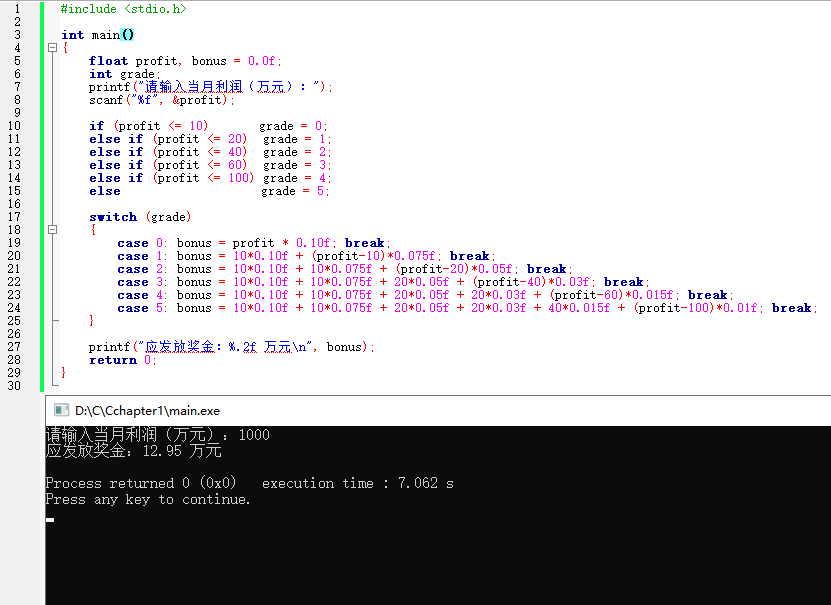Place cursor on int main() declaration
This screenshot has width=831, height=605.
[98, 35]
